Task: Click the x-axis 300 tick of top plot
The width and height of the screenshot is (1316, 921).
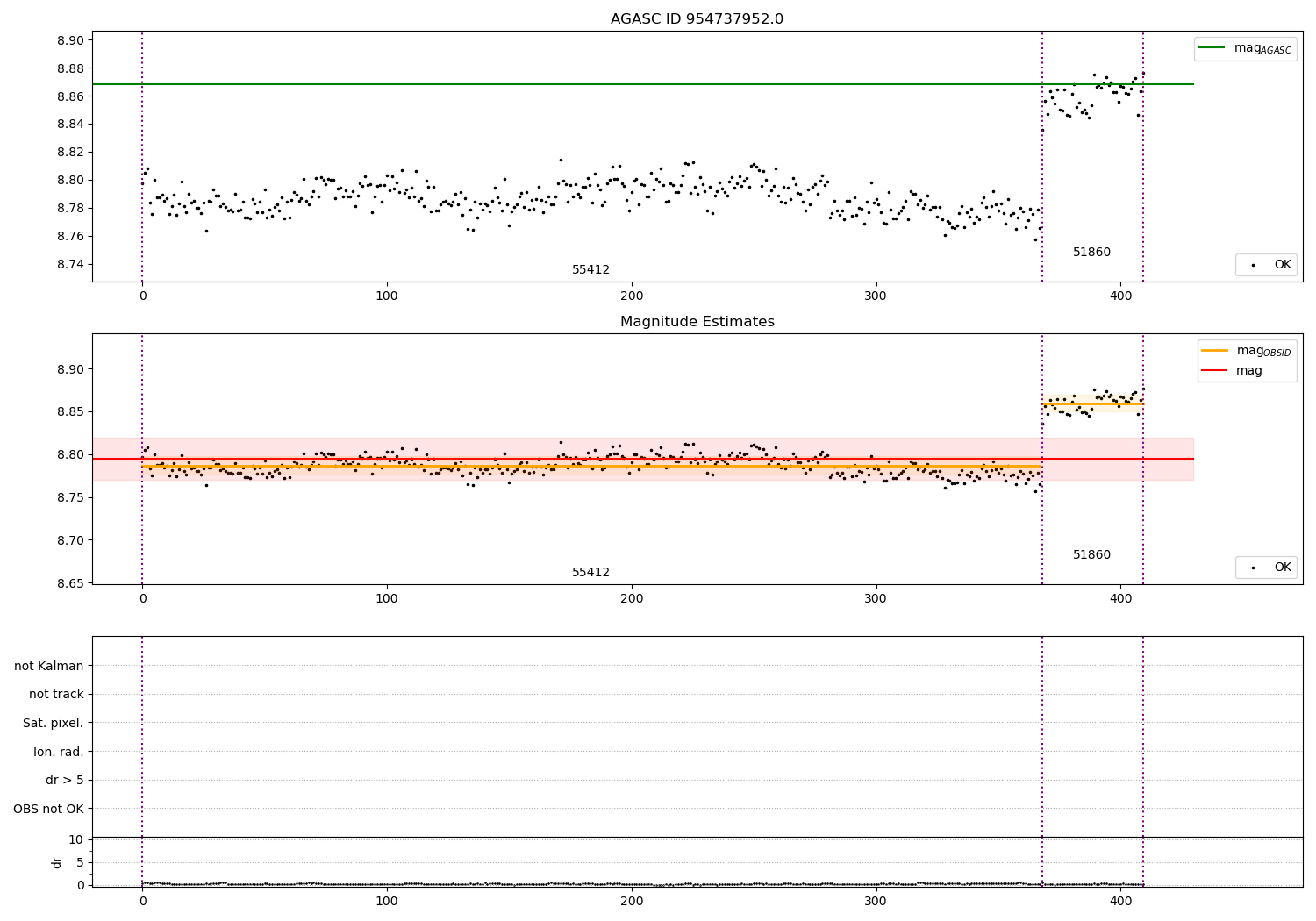Action: [x=876, y=296]
